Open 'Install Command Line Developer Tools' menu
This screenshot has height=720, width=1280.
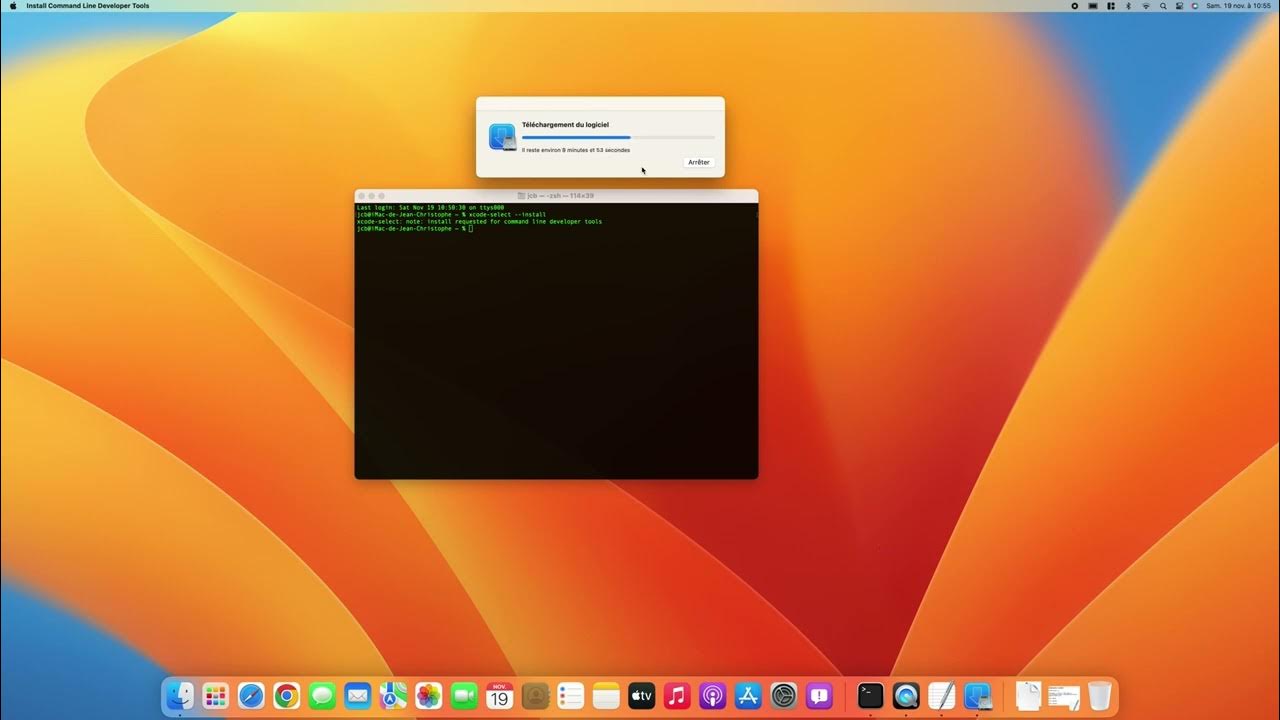point(88,6)
